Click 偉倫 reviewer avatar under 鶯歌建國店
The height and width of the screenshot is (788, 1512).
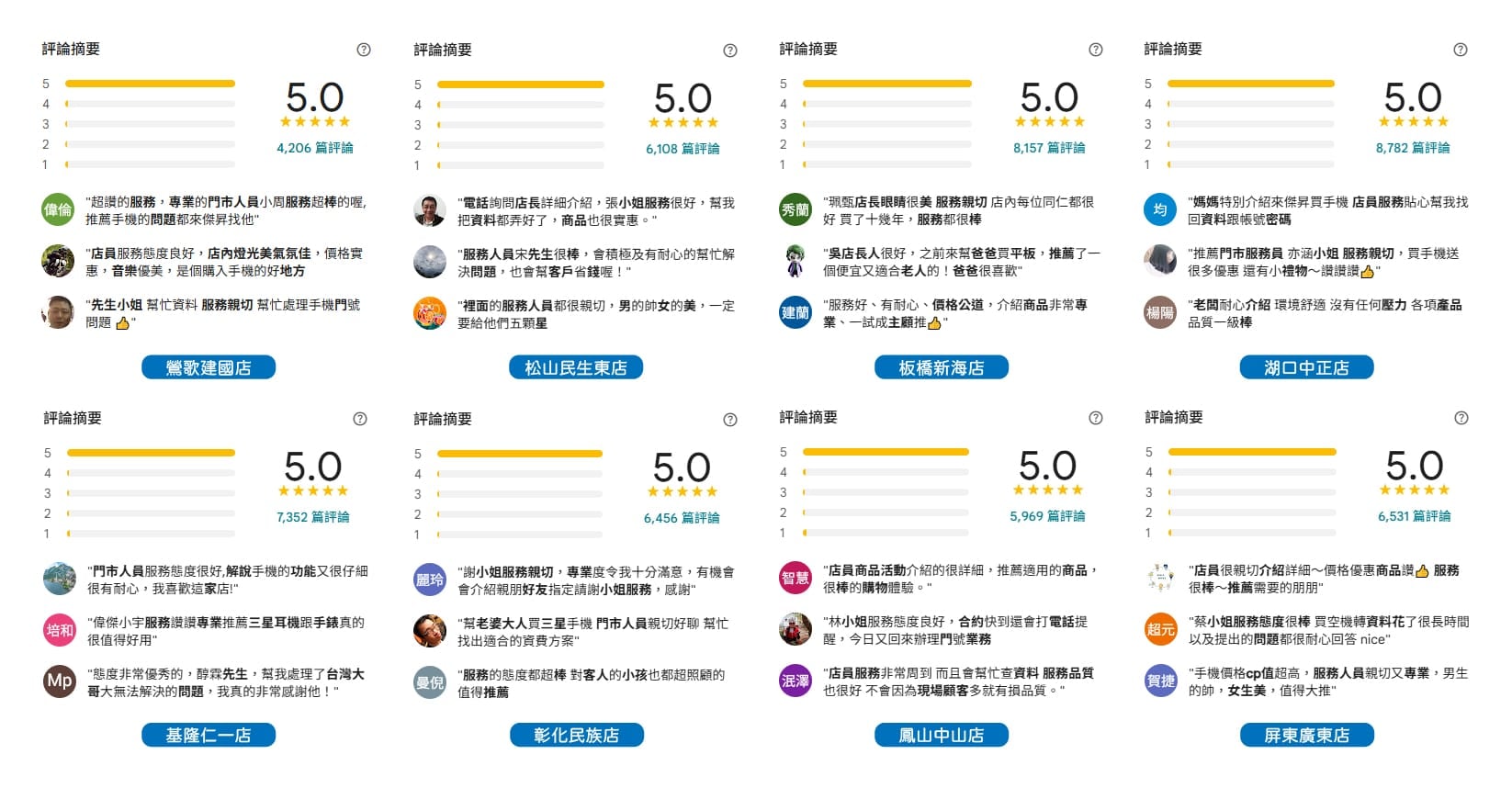[58, 209]
